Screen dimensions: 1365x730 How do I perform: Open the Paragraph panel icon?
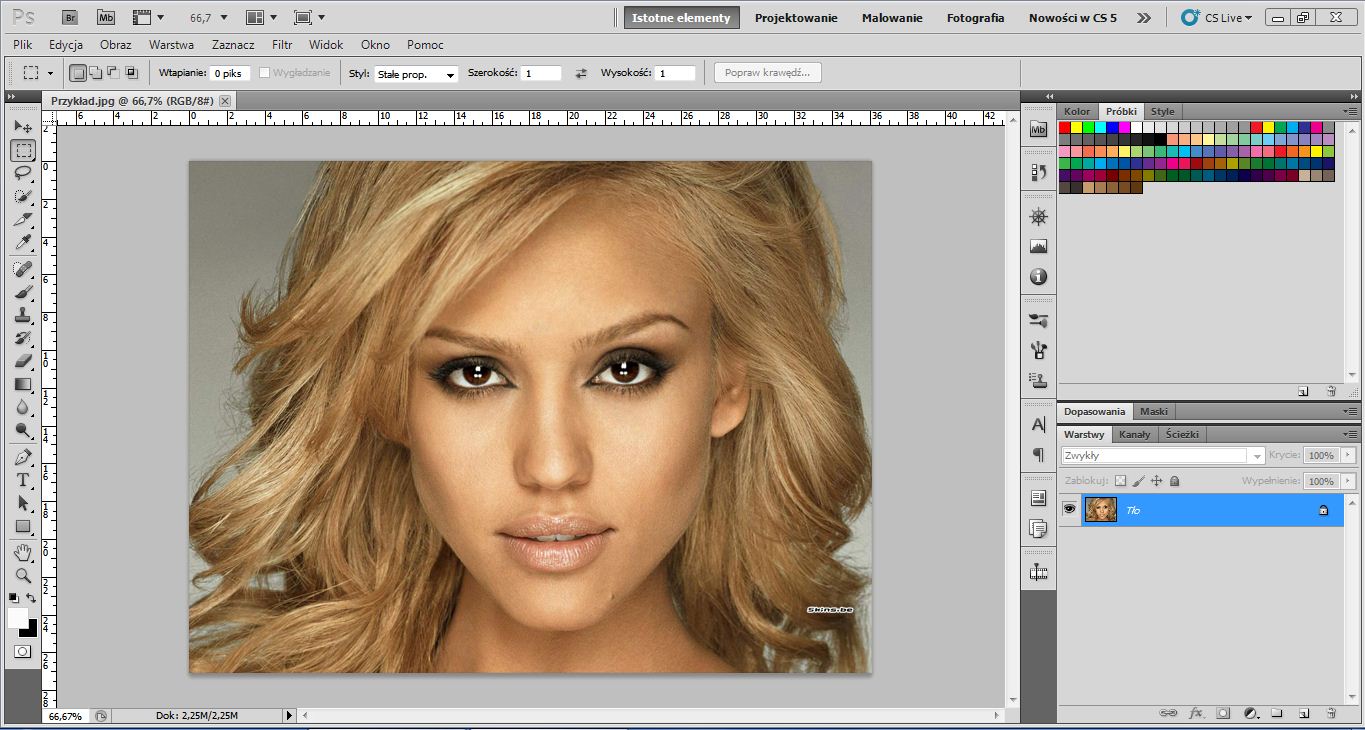tap(1038, 454)
